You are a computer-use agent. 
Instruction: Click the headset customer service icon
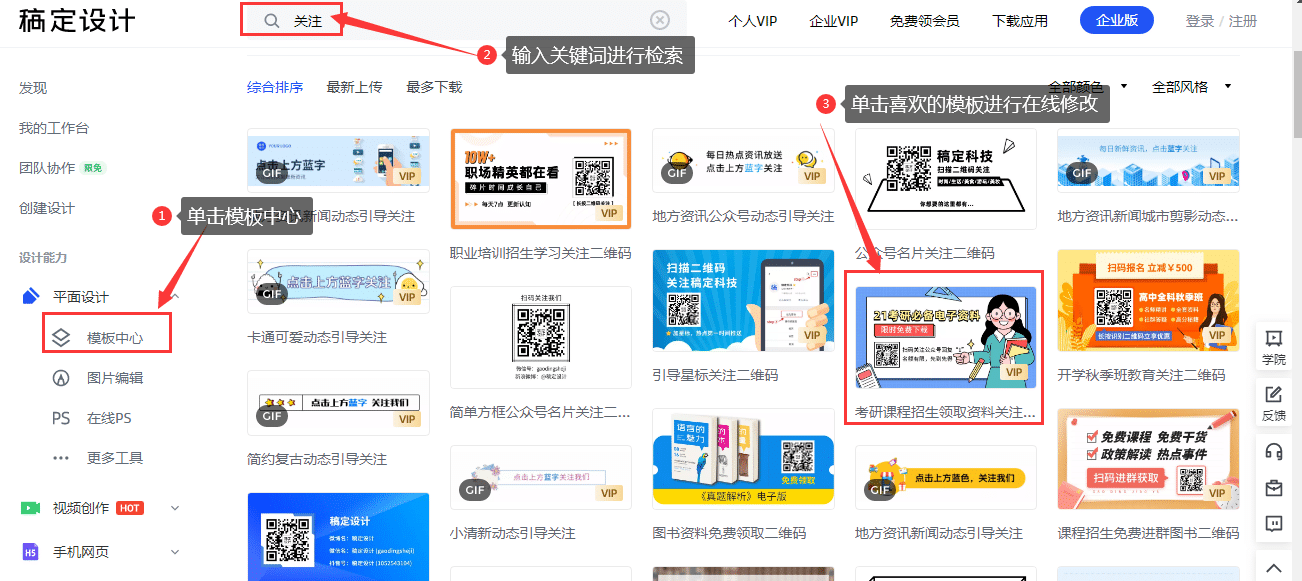1274,451
